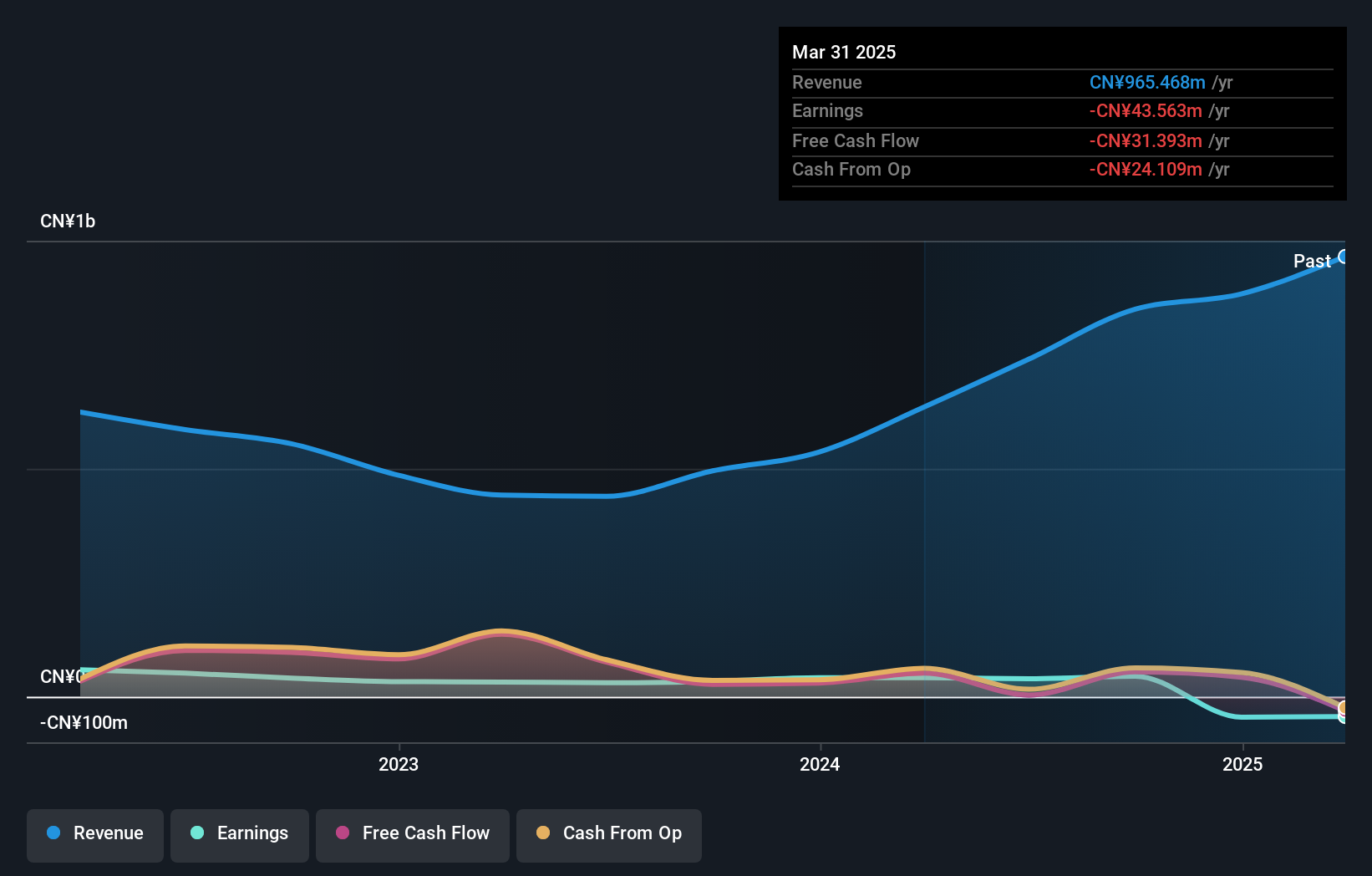Click the orange Cash From Op legend dot

[543, 833]
